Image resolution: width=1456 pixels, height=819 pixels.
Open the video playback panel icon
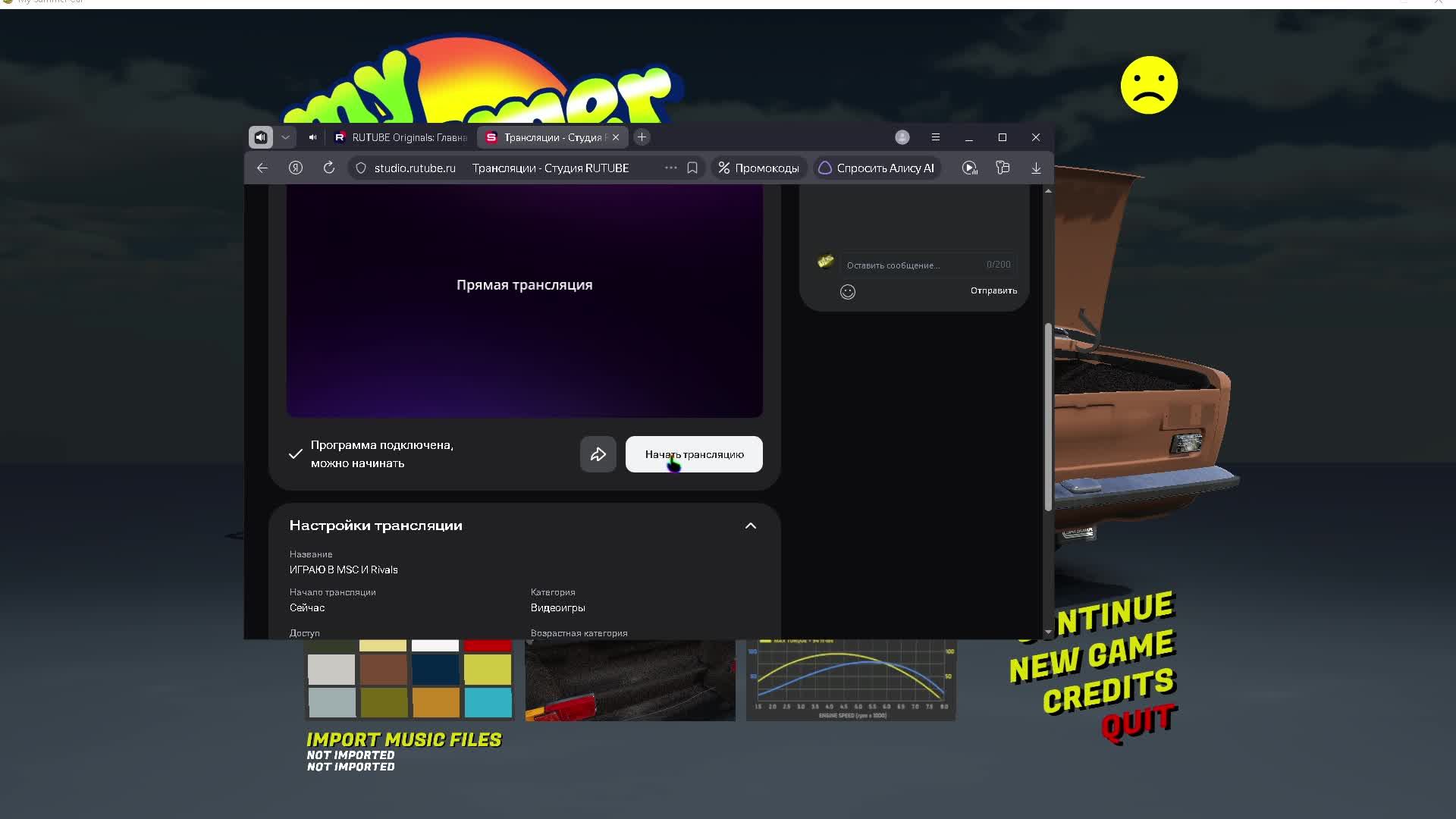point(970,168)
